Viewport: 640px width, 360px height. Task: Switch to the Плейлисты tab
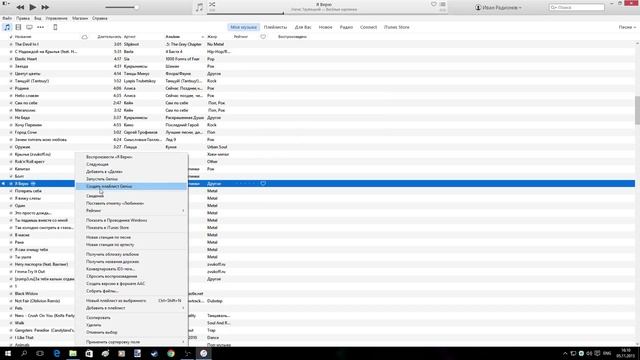(x=275, y=27)
